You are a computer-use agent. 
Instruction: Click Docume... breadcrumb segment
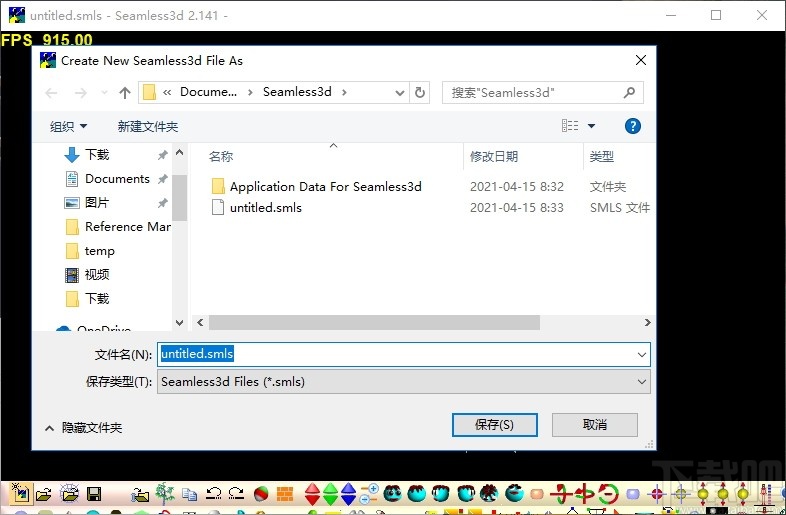point(209,92)
